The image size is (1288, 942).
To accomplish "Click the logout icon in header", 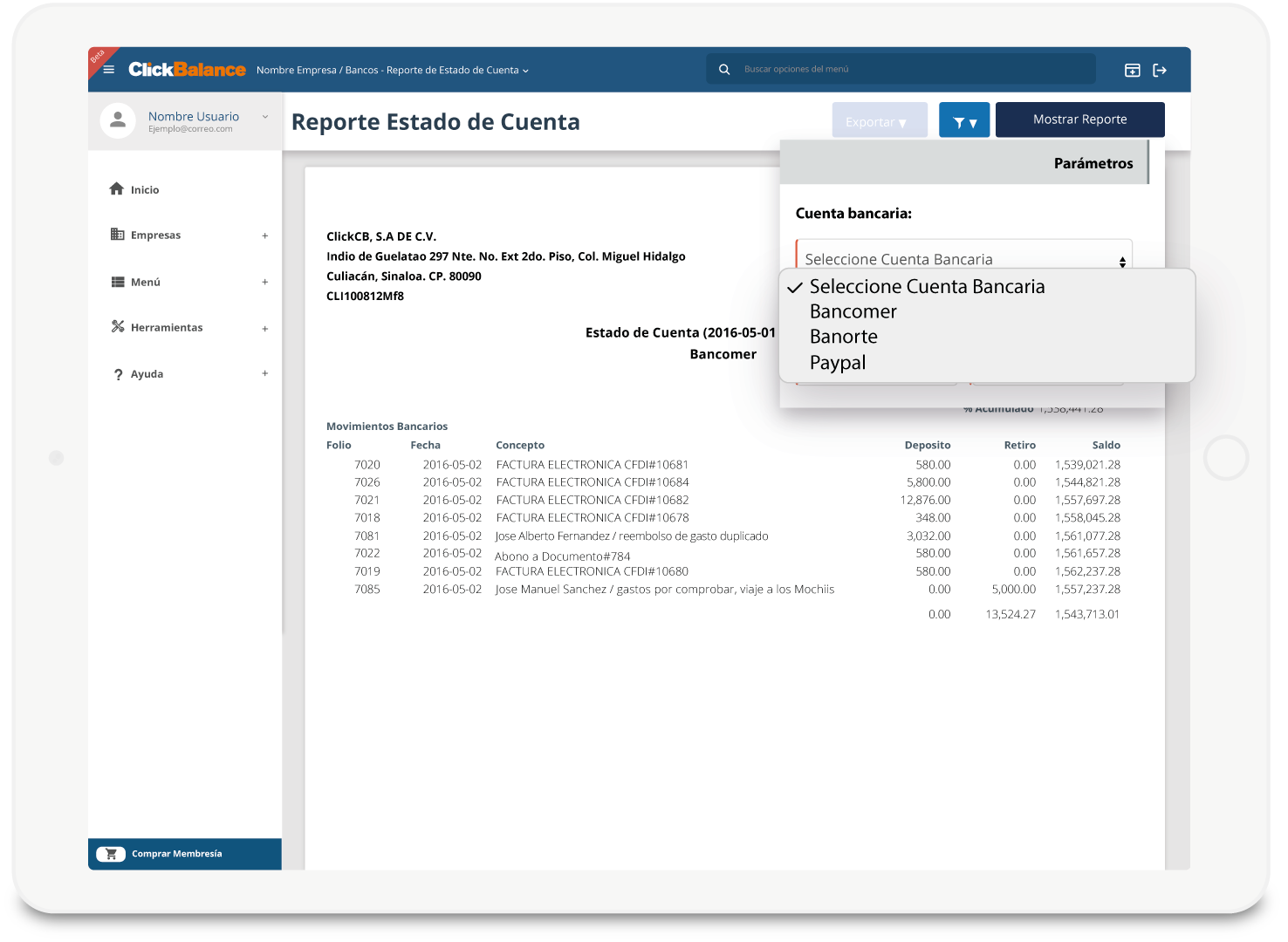I will click(1160, 71).
